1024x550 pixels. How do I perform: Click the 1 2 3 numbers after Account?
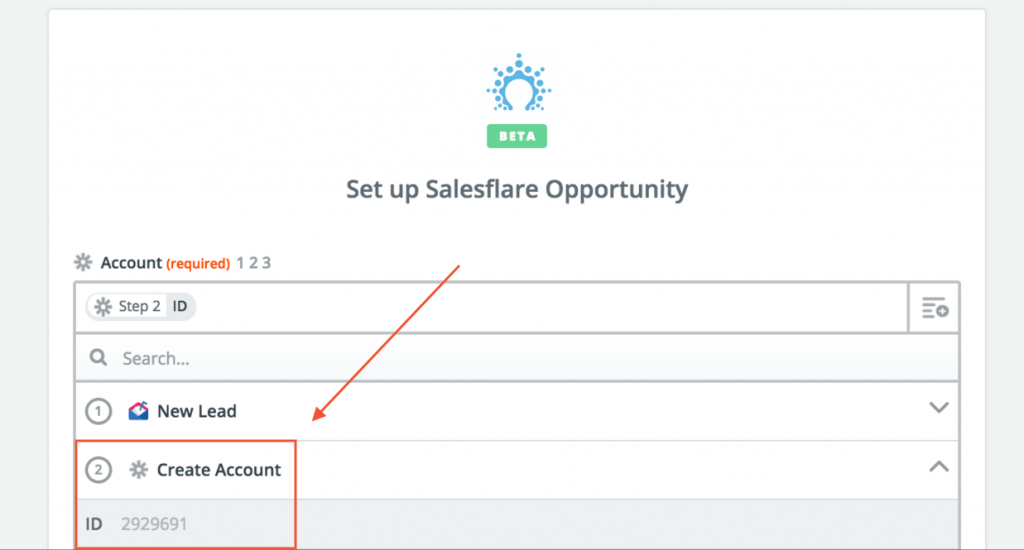tap(253, 263)
